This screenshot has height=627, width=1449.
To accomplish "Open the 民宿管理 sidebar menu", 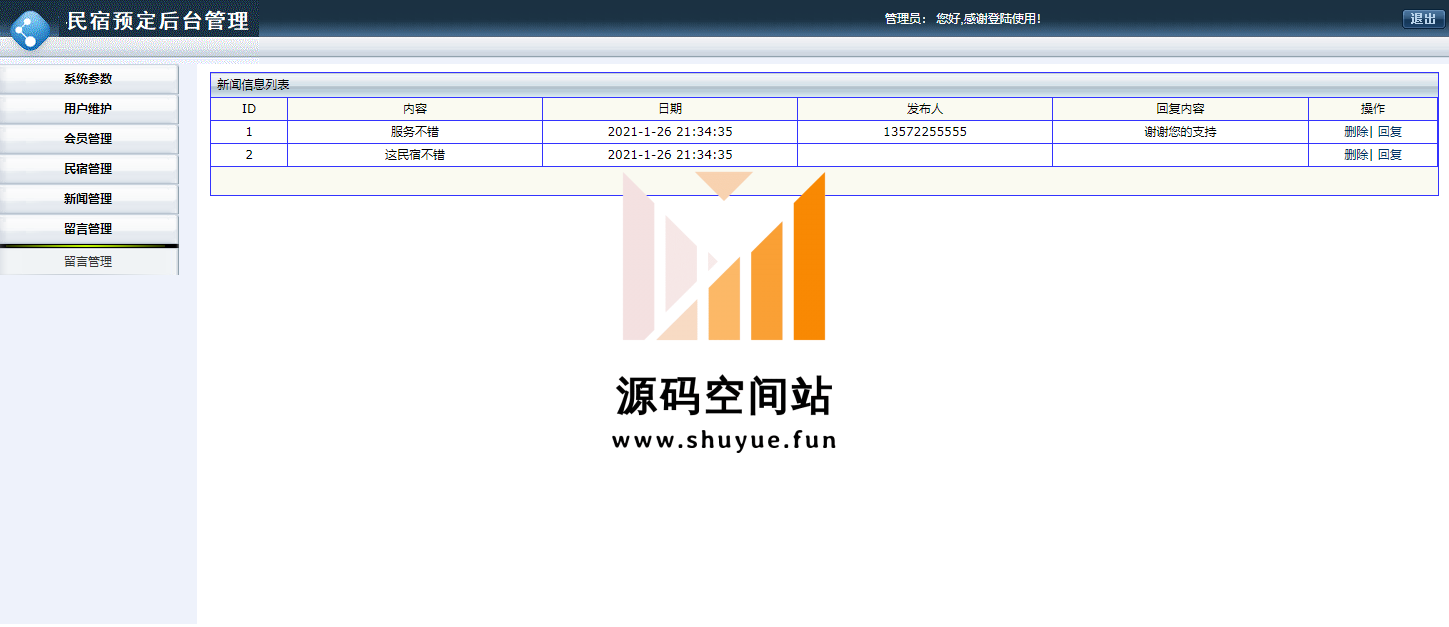I will [89, 169].
